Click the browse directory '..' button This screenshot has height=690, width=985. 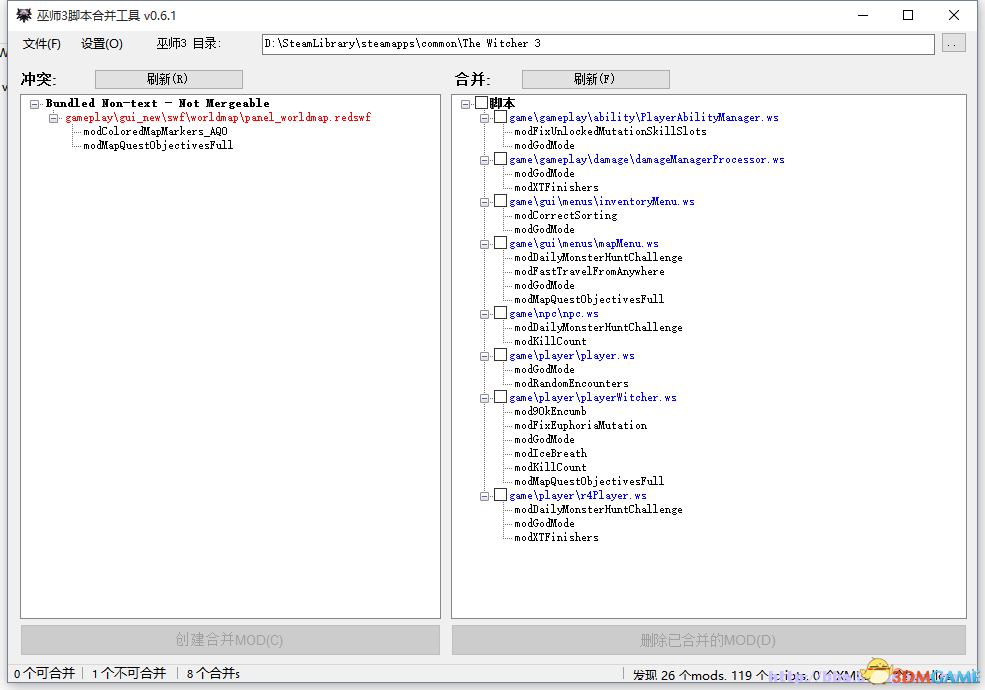click(954, 43)
